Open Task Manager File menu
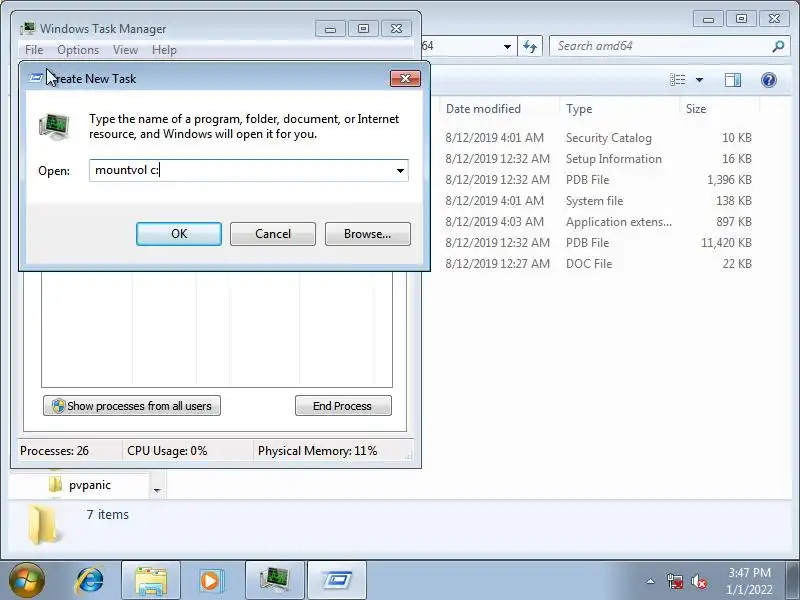This screenshot has width=800, height=600. (34, 50)
